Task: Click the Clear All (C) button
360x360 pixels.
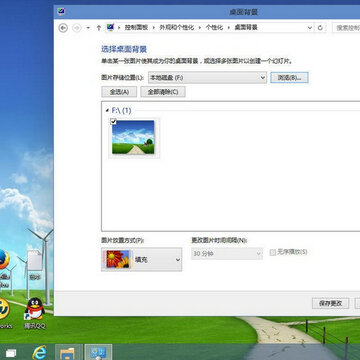Action: pos(163,92)
